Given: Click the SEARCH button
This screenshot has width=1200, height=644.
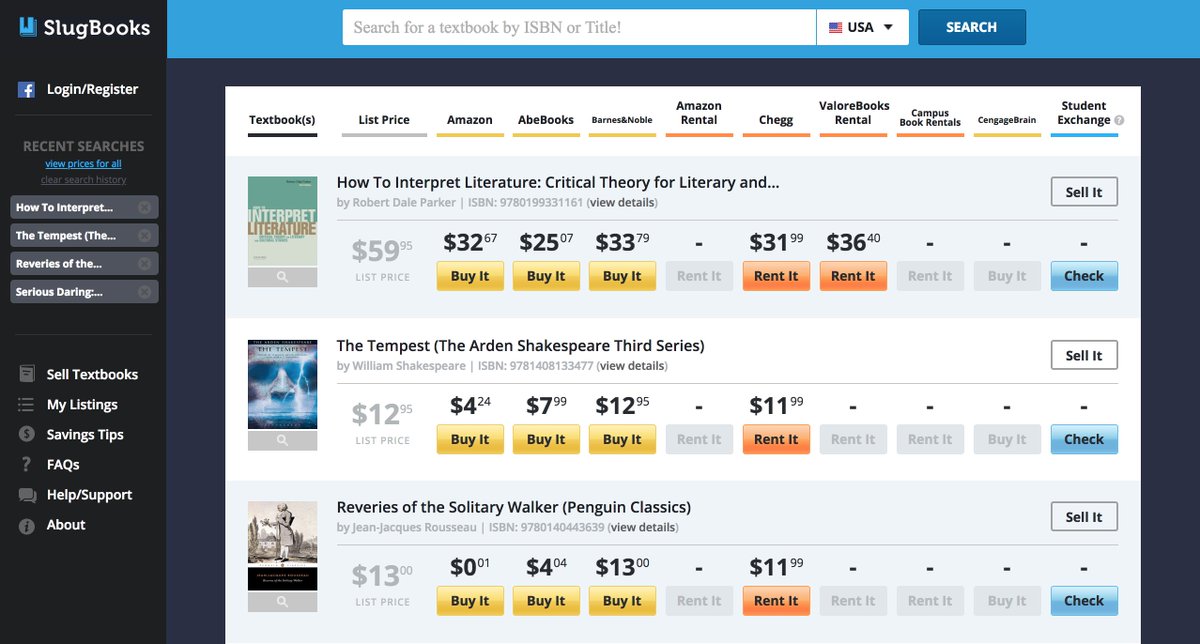Looking at the screenshot, I should [972, 27].
